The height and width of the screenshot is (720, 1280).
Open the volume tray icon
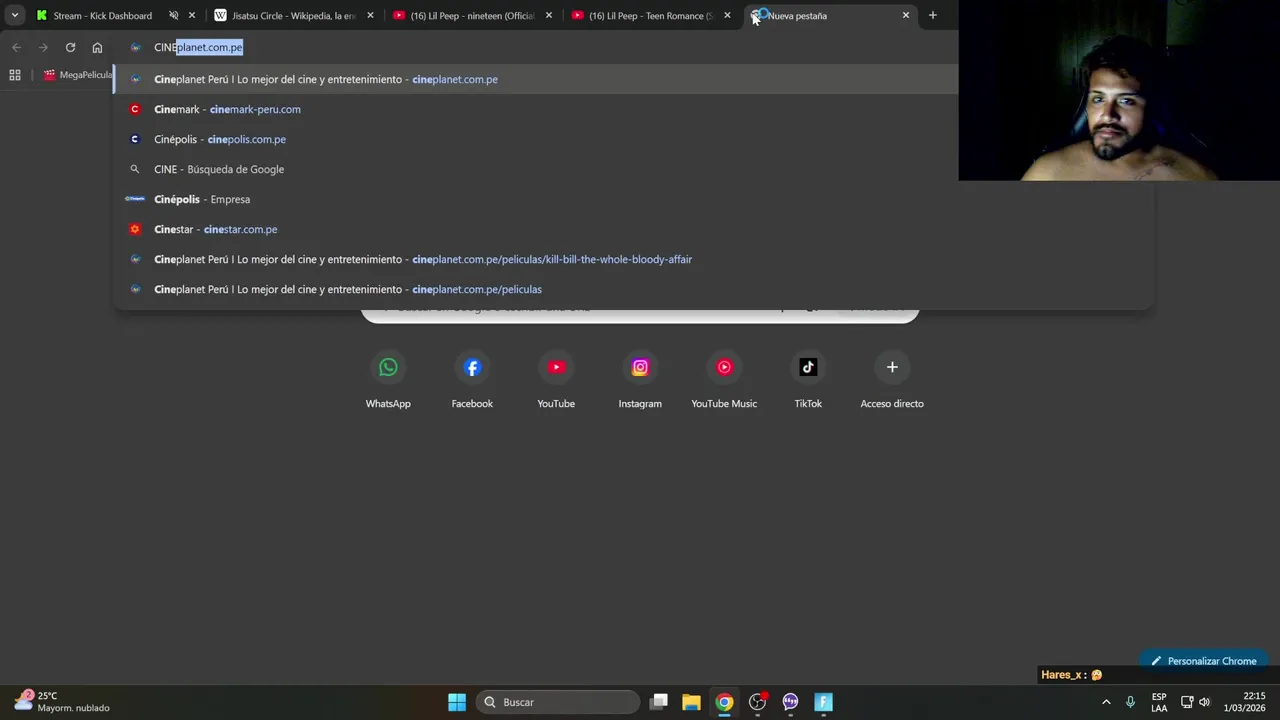click(x=1204, y=702)
